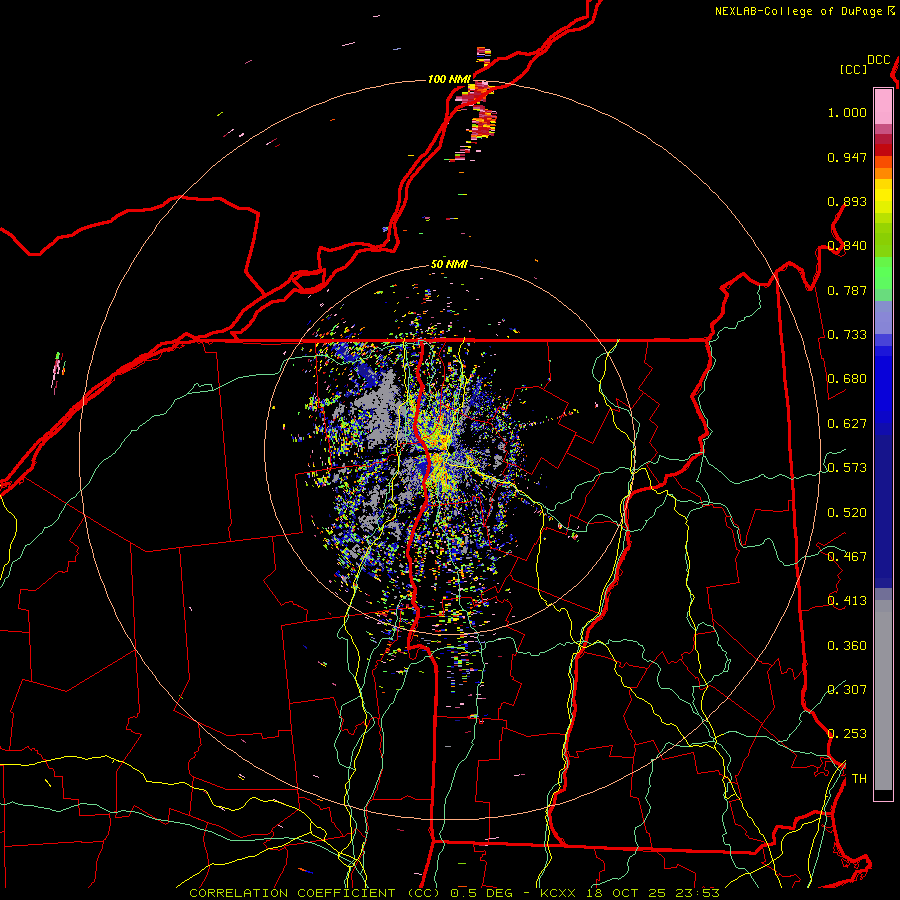The width and height of the screenshot is (900, 900).
Task: Click the 0.733 legend value
Action: click(847, 335)
